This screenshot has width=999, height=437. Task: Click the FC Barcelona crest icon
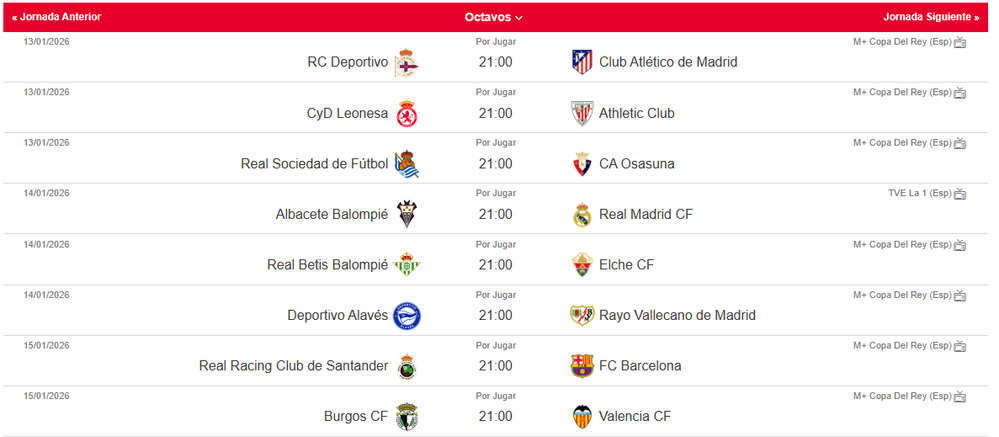pos(582,366)
